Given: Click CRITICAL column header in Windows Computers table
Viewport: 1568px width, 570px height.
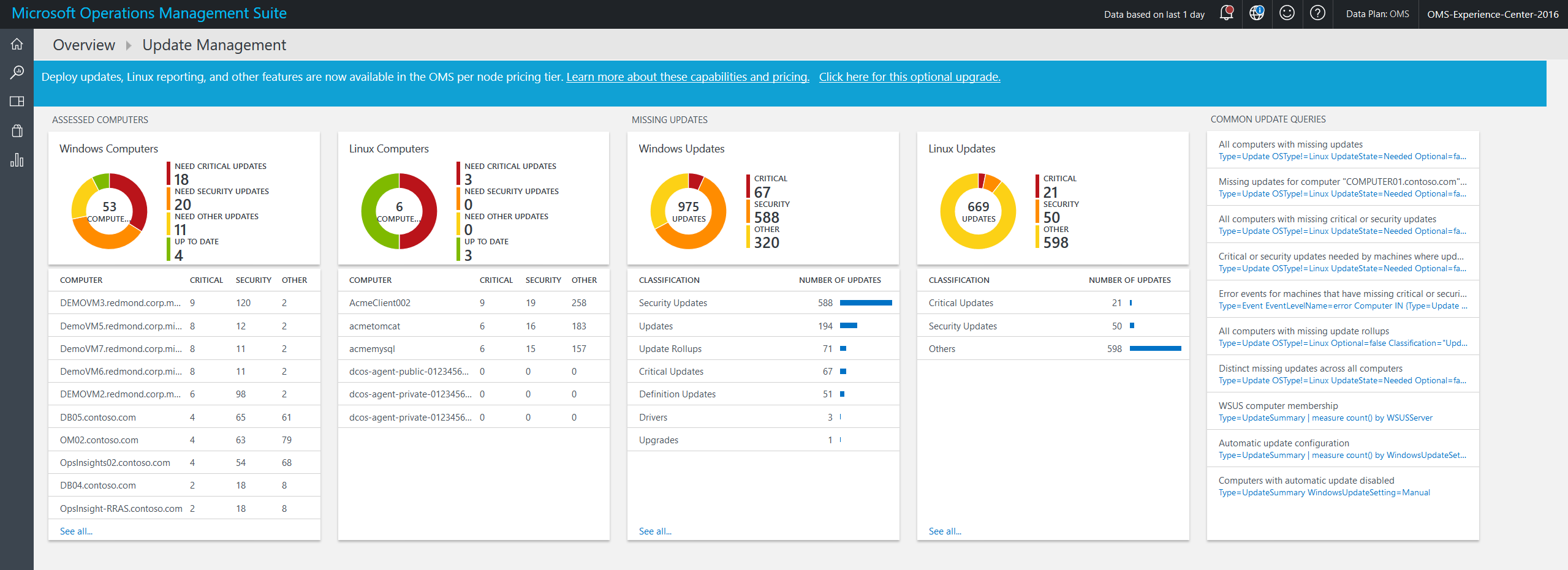Looking at the screenshot, I should (x=206, y=280).
